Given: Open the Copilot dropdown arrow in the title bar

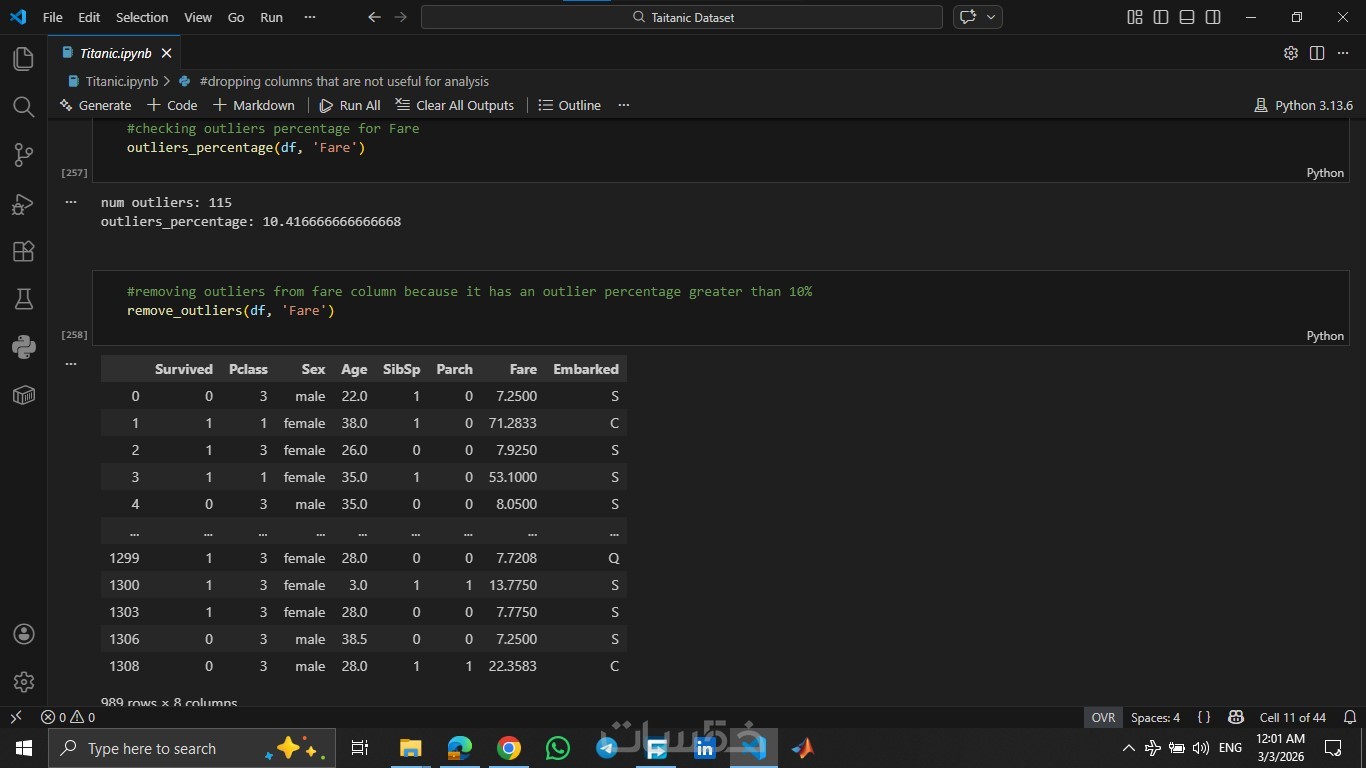Looking at the screenshot, I should click(x=991, y=17).
